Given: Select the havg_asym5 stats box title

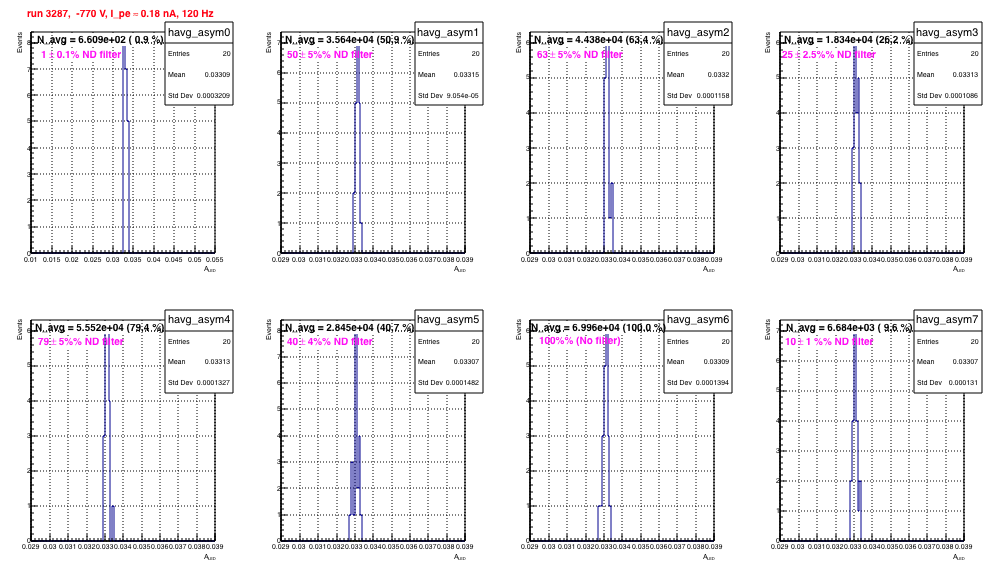Looking at the screenshot, I should (448, 319).
